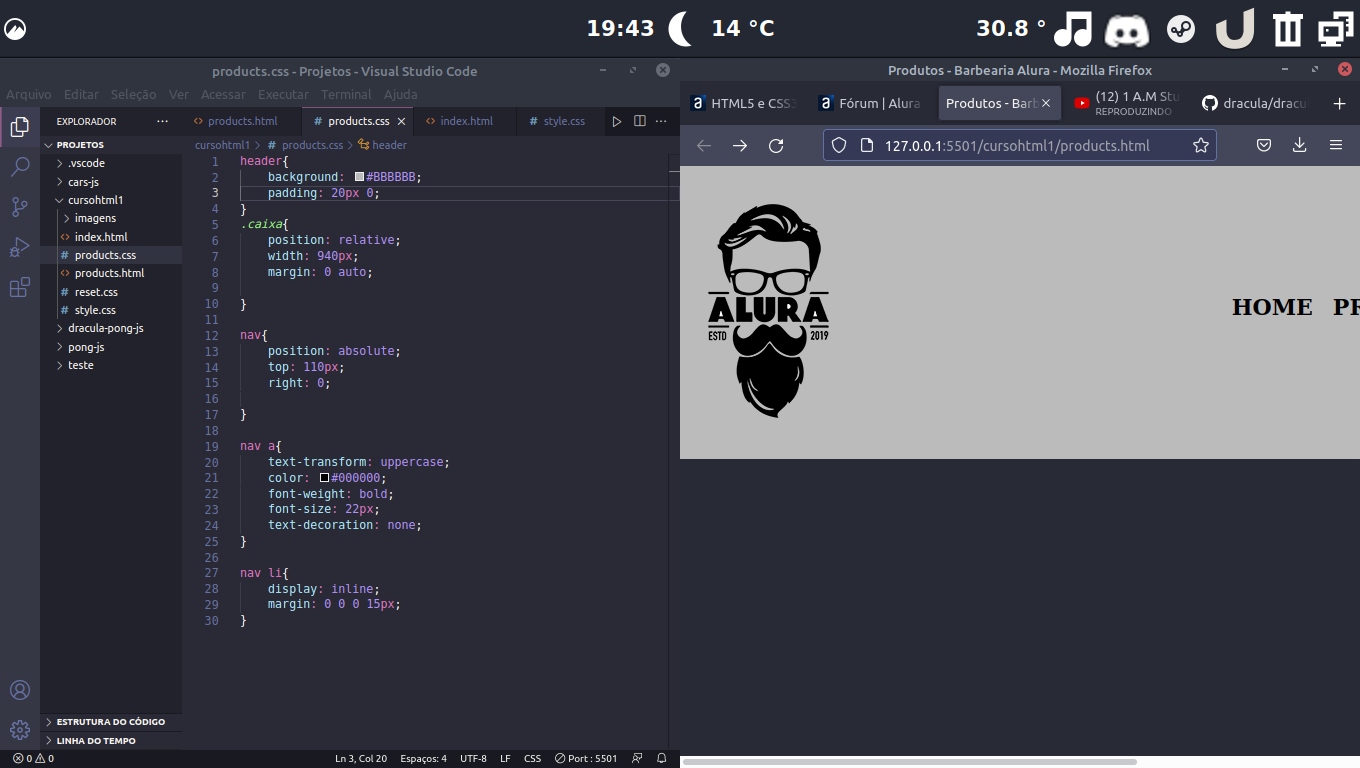The height and width of the screenshot is (768, 1360).
Task: Bookmark this page with star icon
Action: [x=1200, y=145]
